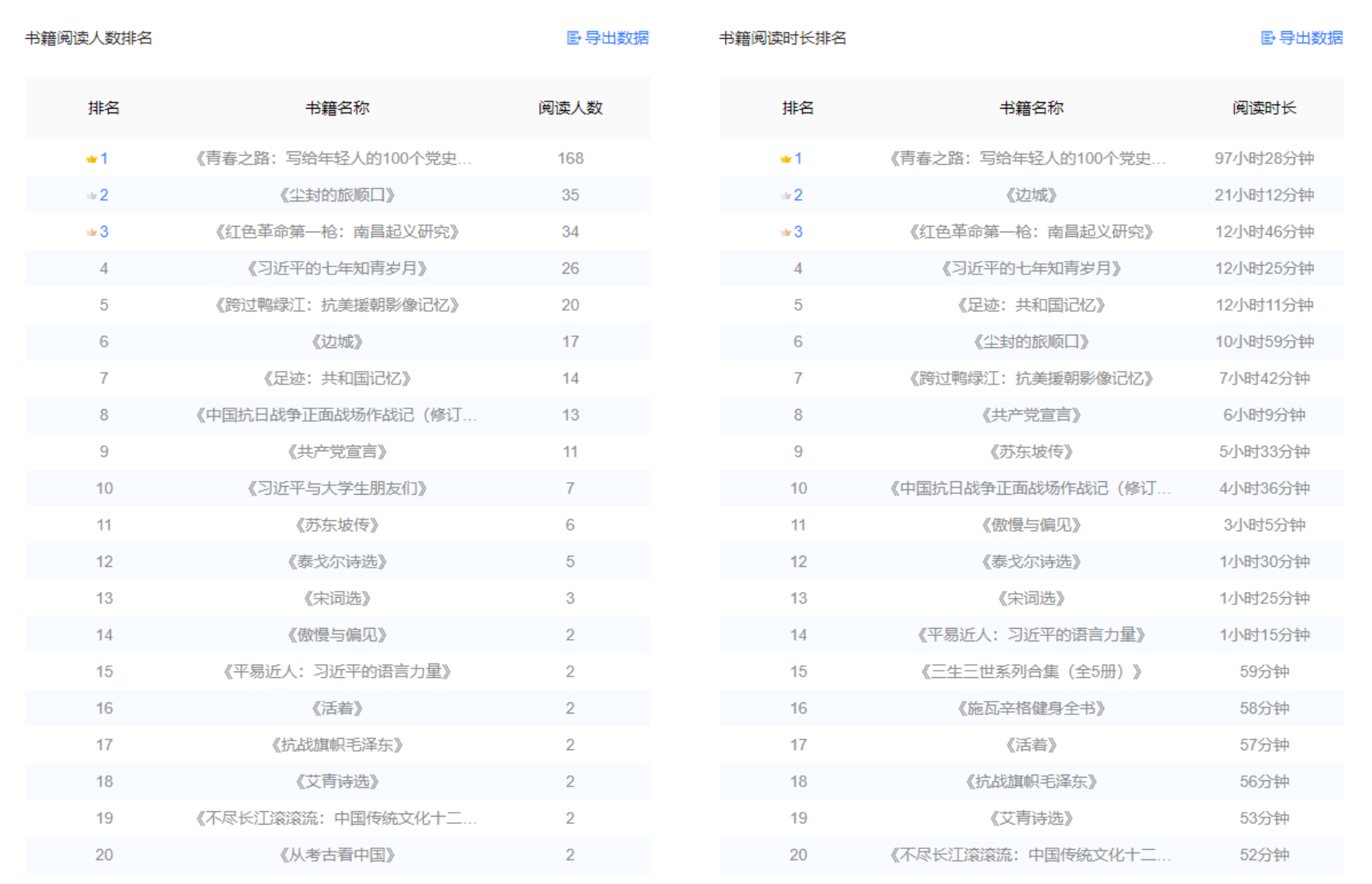Click 书籍阅读人数排名 panel title

tap(89, 38)
